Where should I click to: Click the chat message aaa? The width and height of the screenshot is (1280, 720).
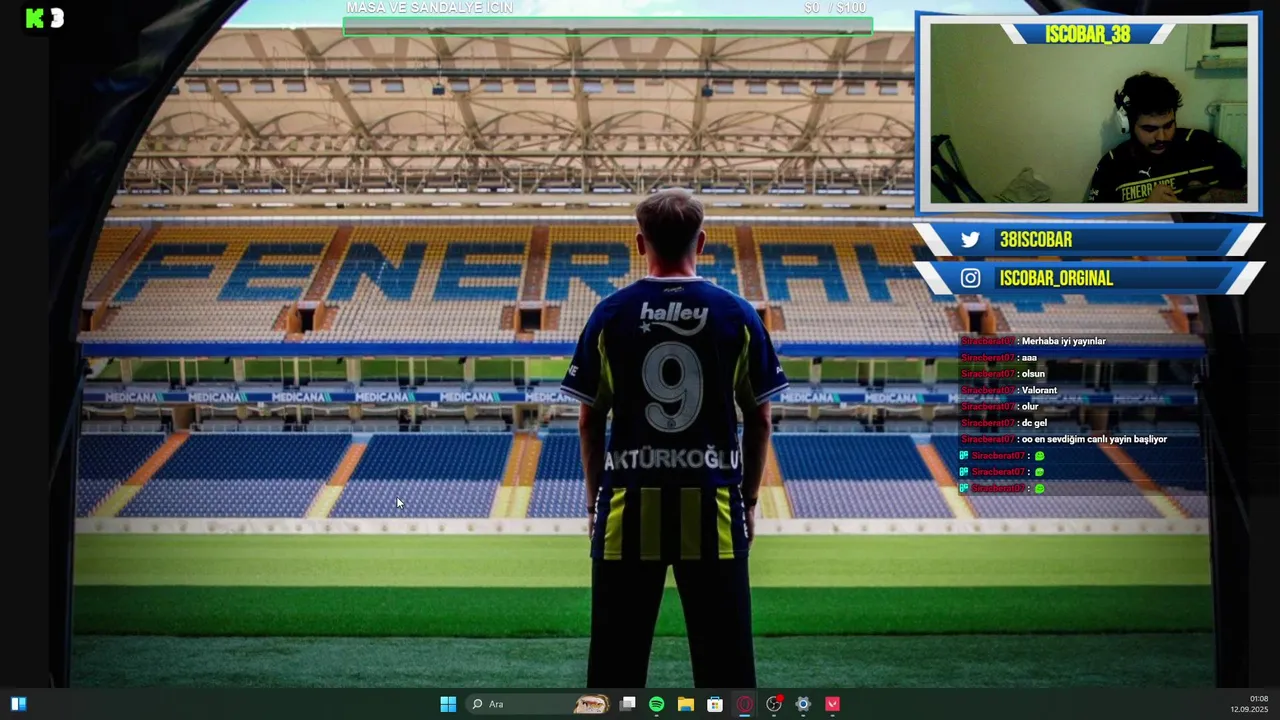[1029, 357]
